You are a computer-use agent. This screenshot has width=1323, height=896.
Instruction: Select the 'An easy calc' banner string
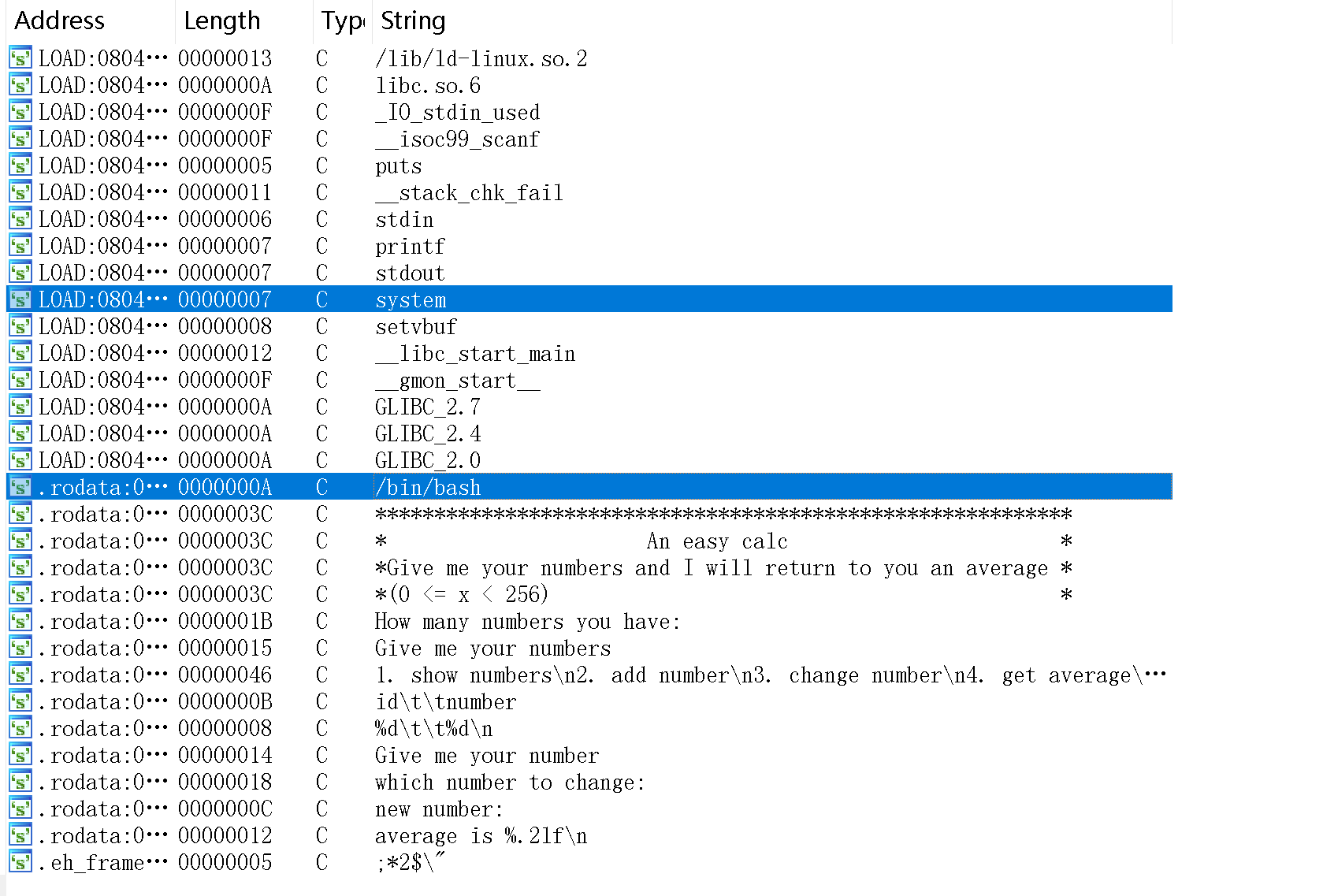(x=717, y=541)
